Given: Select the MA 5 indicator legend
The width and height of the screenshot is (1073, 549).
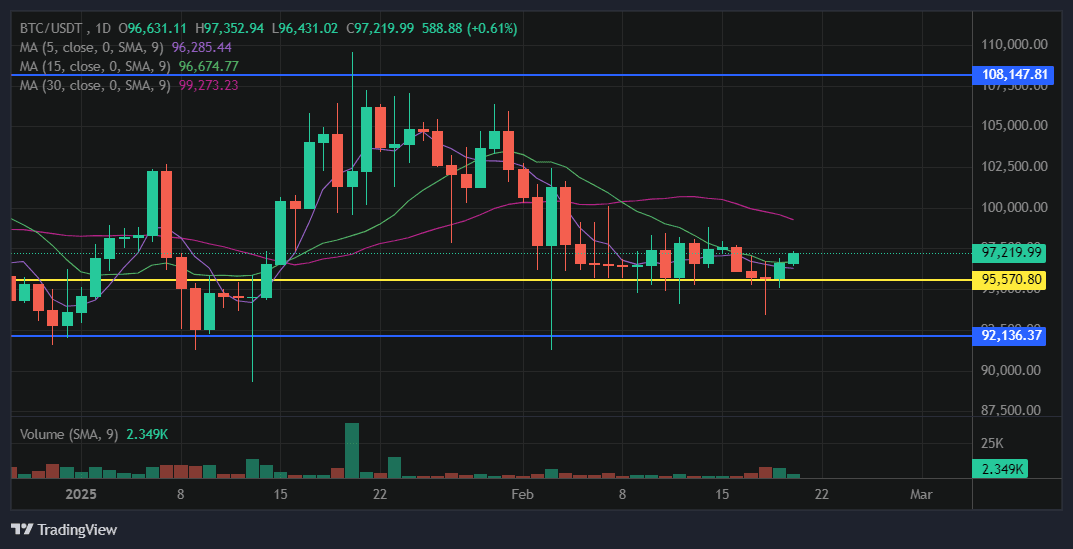Looking at the screenshot, I should tap(92, 47).
